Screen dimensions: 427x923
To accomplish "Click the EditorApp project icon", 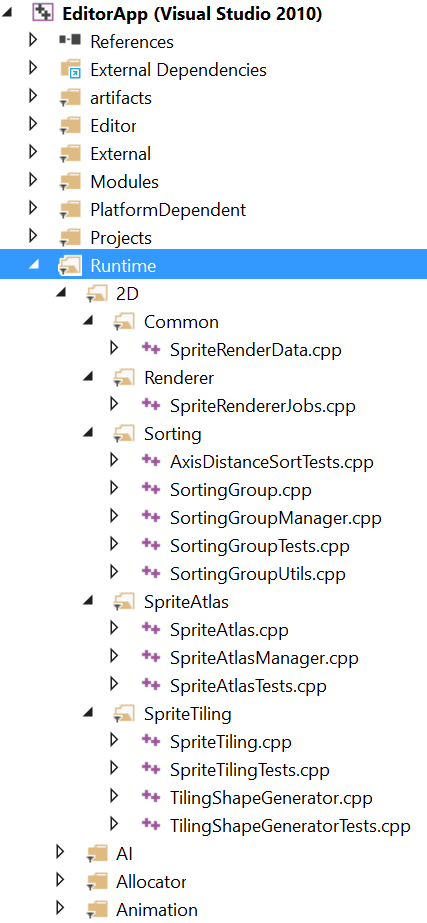I will pyautogui.click(x=44, y=14).
